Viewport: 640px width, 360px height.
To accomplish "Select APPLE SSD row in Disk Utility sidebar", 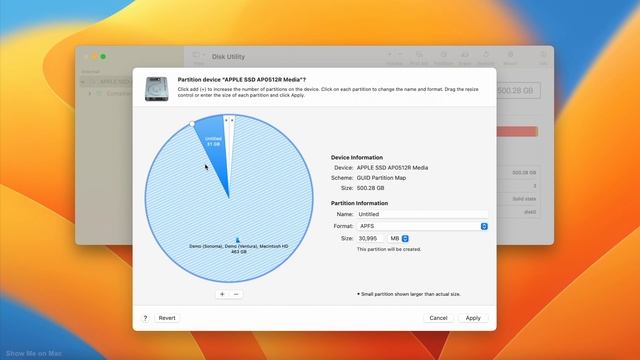I will [107, 82].
